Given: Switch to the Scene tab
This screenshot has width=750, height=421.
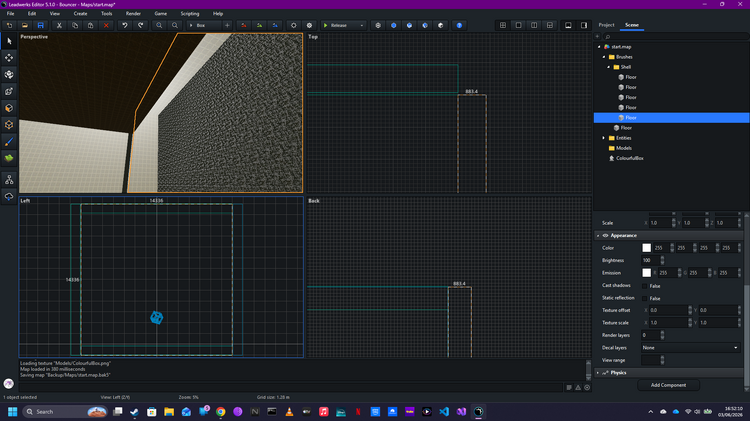Looking at the screenshot, I should [632, 25].
